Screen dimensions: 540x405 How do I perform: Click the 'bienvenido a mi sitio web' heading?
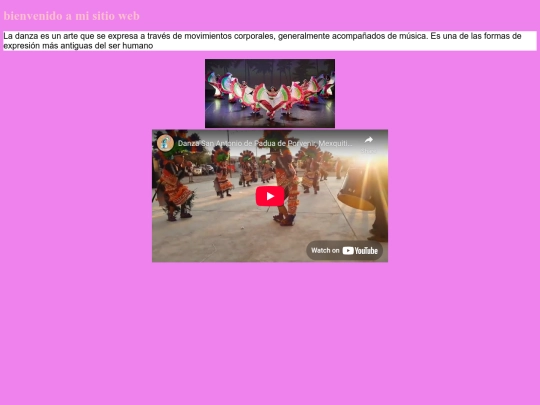[x=72, y=16]
